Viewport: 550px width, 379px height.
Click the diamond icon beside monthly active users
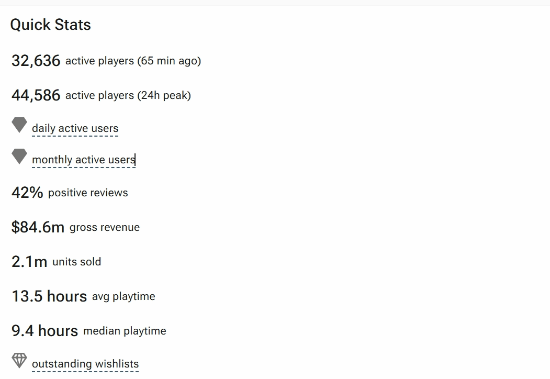click(x=19, y=157)
